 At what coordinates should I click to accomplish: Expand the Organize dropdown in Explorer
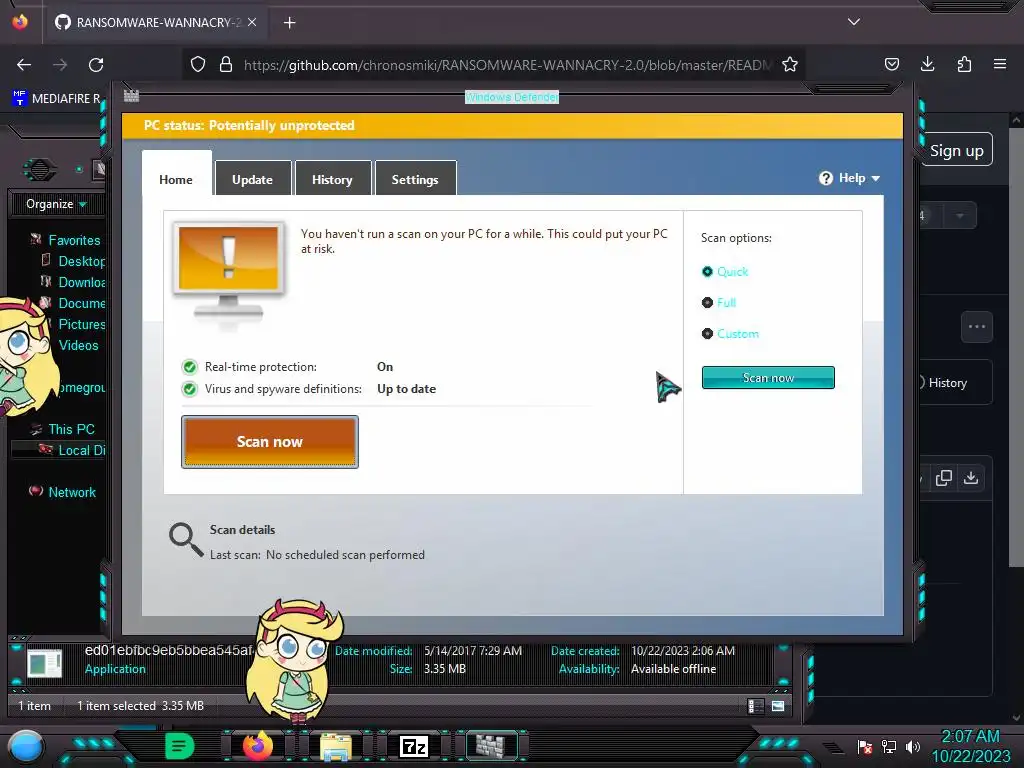(x=56, y=204)
